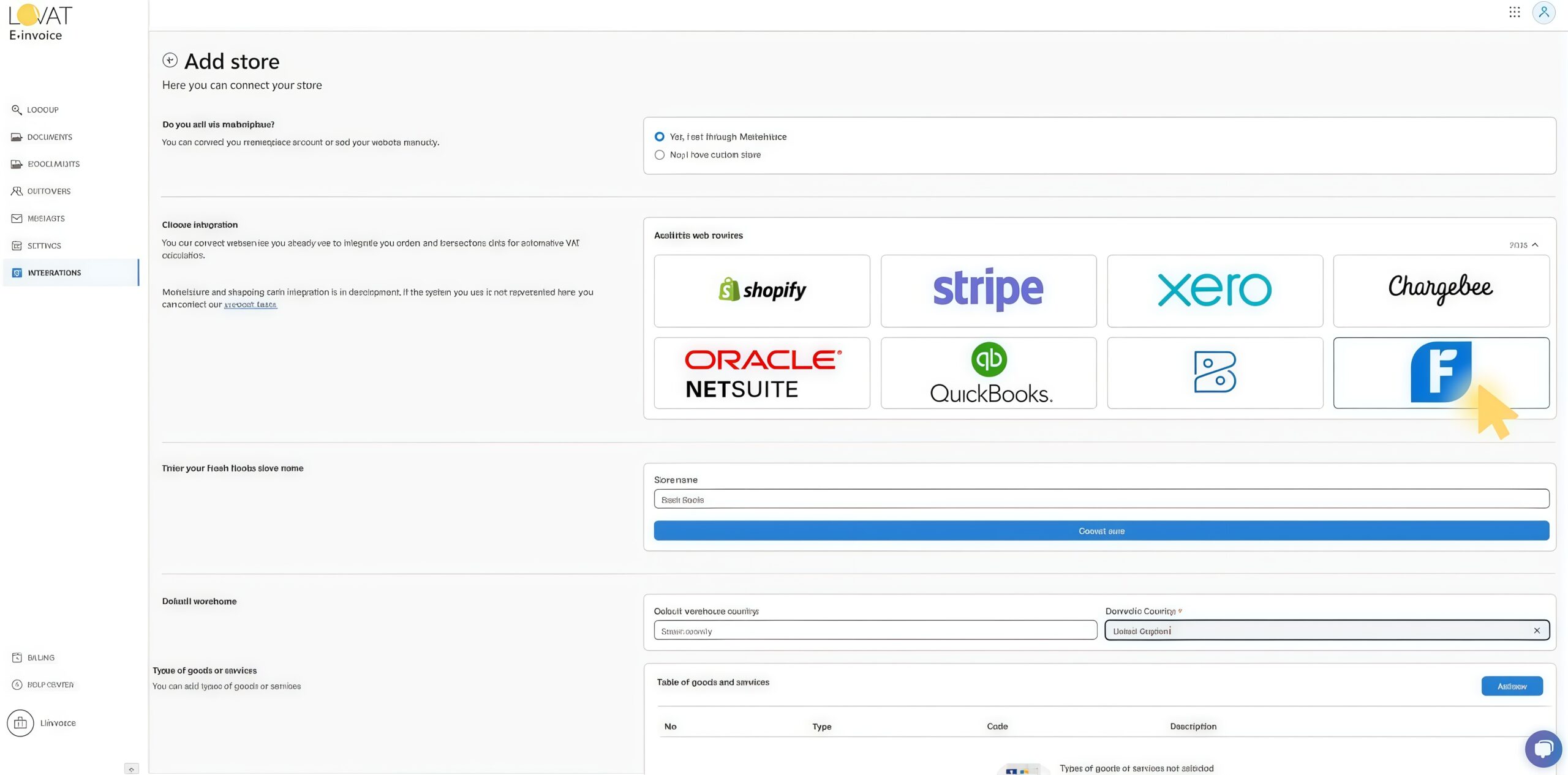Choose the Chargebee integration card
The width and height of the screenshot is (1568, 775).
coord(1441,291)
